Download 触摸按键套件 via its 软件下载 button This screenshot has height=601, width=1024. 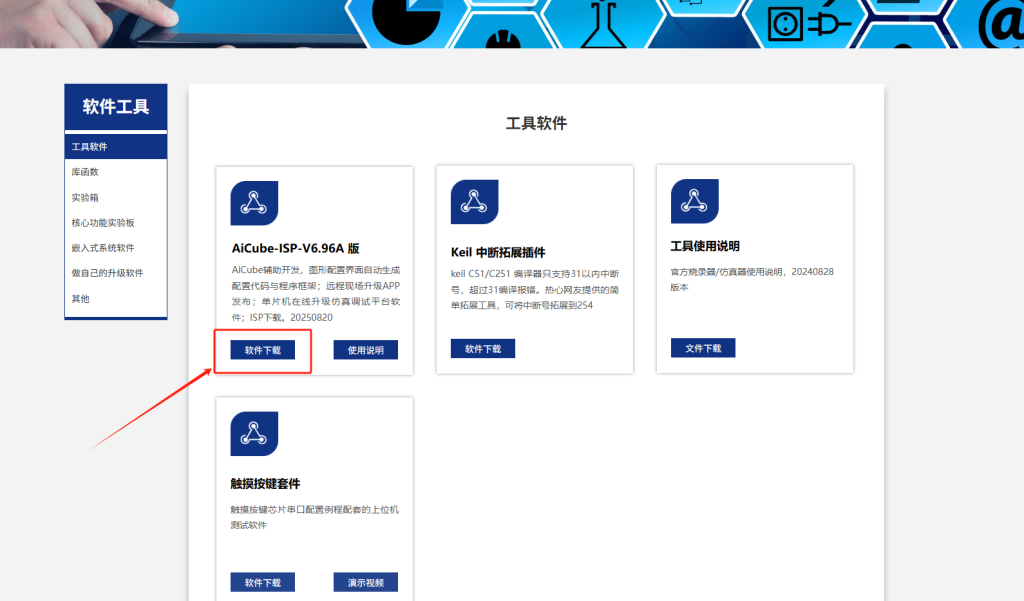coord(262,581)
